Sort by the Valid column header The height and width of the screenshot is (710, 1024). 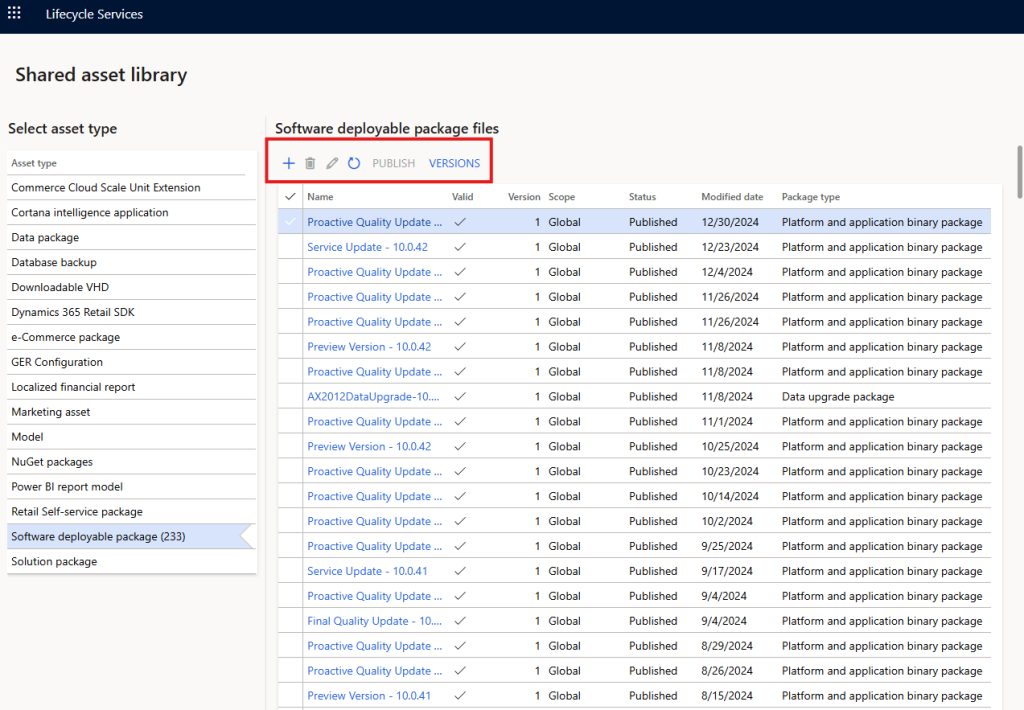click(462, 197)
